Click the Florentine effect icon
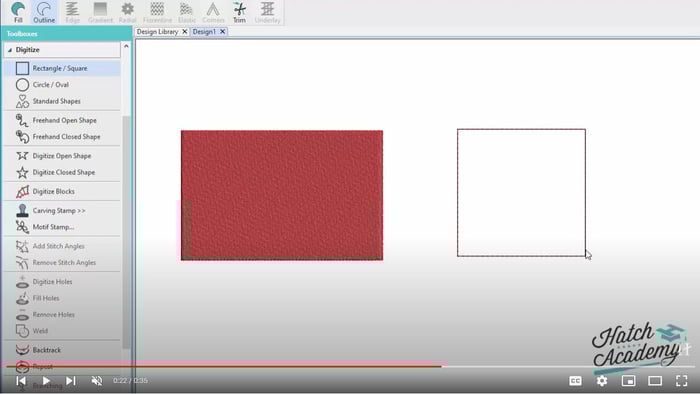Image resolution: width=700 pixels, height=394 pixels. coord(157,12)
